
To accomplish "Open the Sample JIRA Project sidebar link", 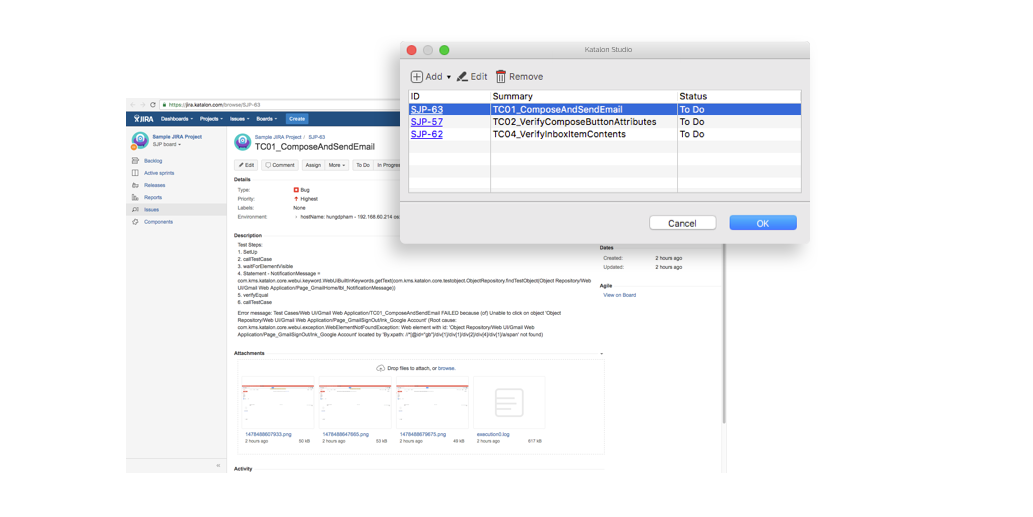I will [x=177, y=137].
